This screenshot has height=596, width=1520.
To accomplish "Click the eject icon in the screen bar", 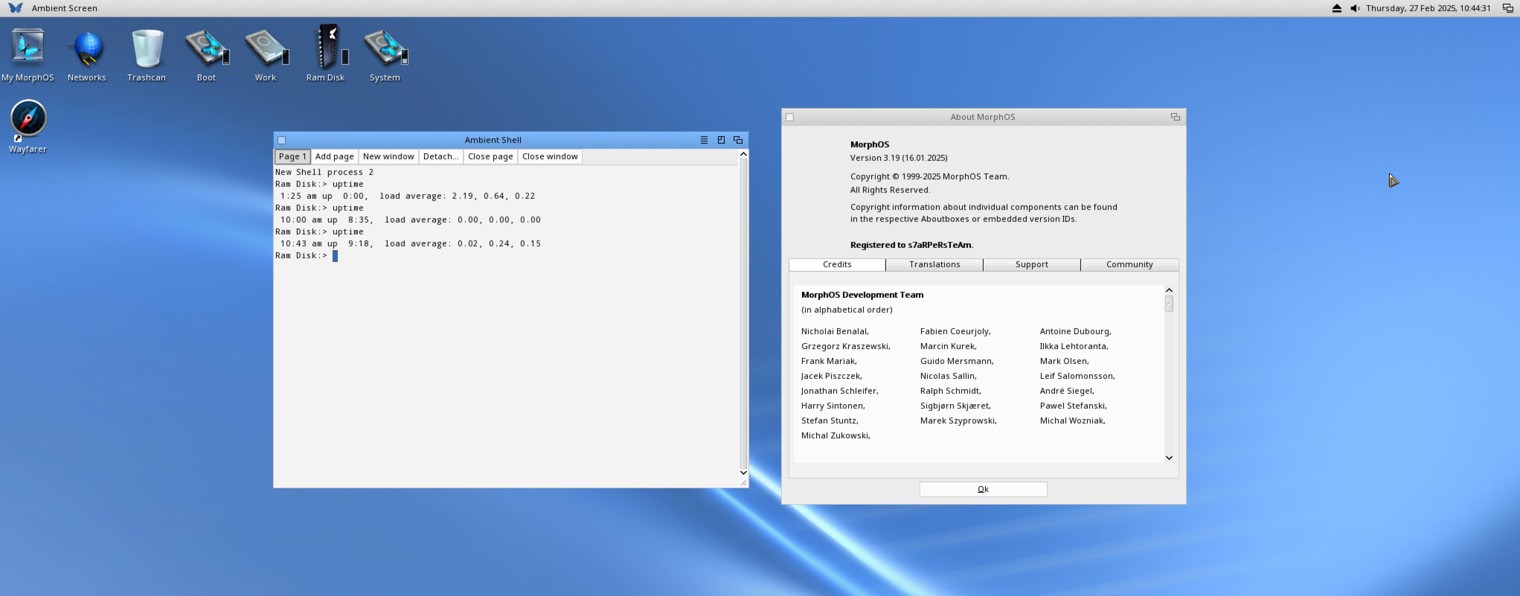I will [x=1337, y=8].
